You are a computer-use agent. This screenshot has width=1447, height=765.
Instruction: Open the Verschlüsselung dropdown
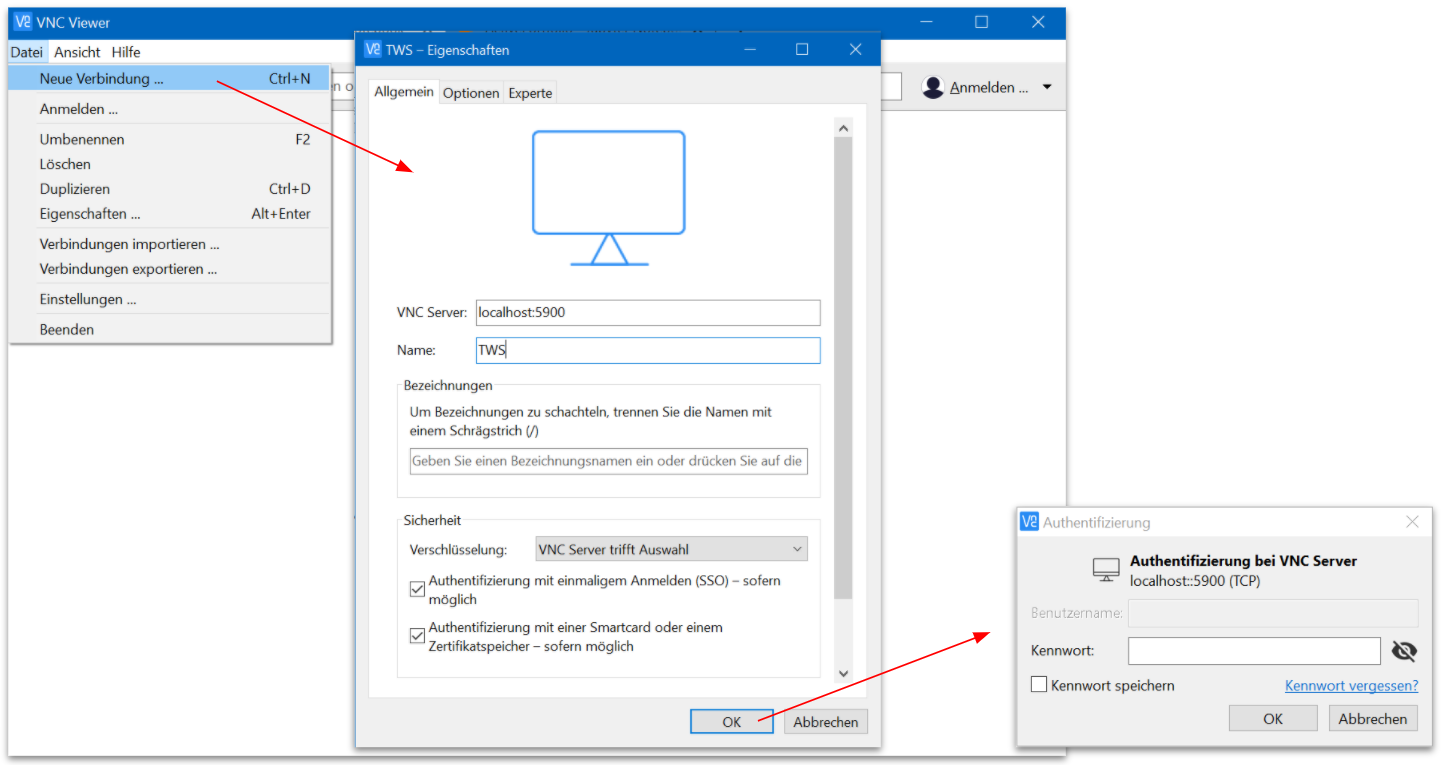coord(671,549)
